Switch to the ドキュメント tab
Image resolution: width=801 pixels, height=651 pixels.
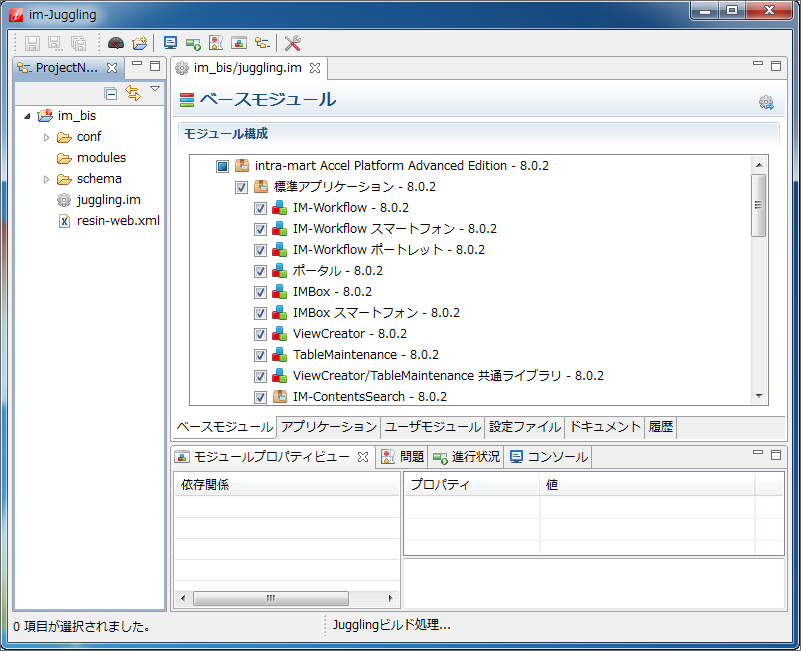coord(605,427)
